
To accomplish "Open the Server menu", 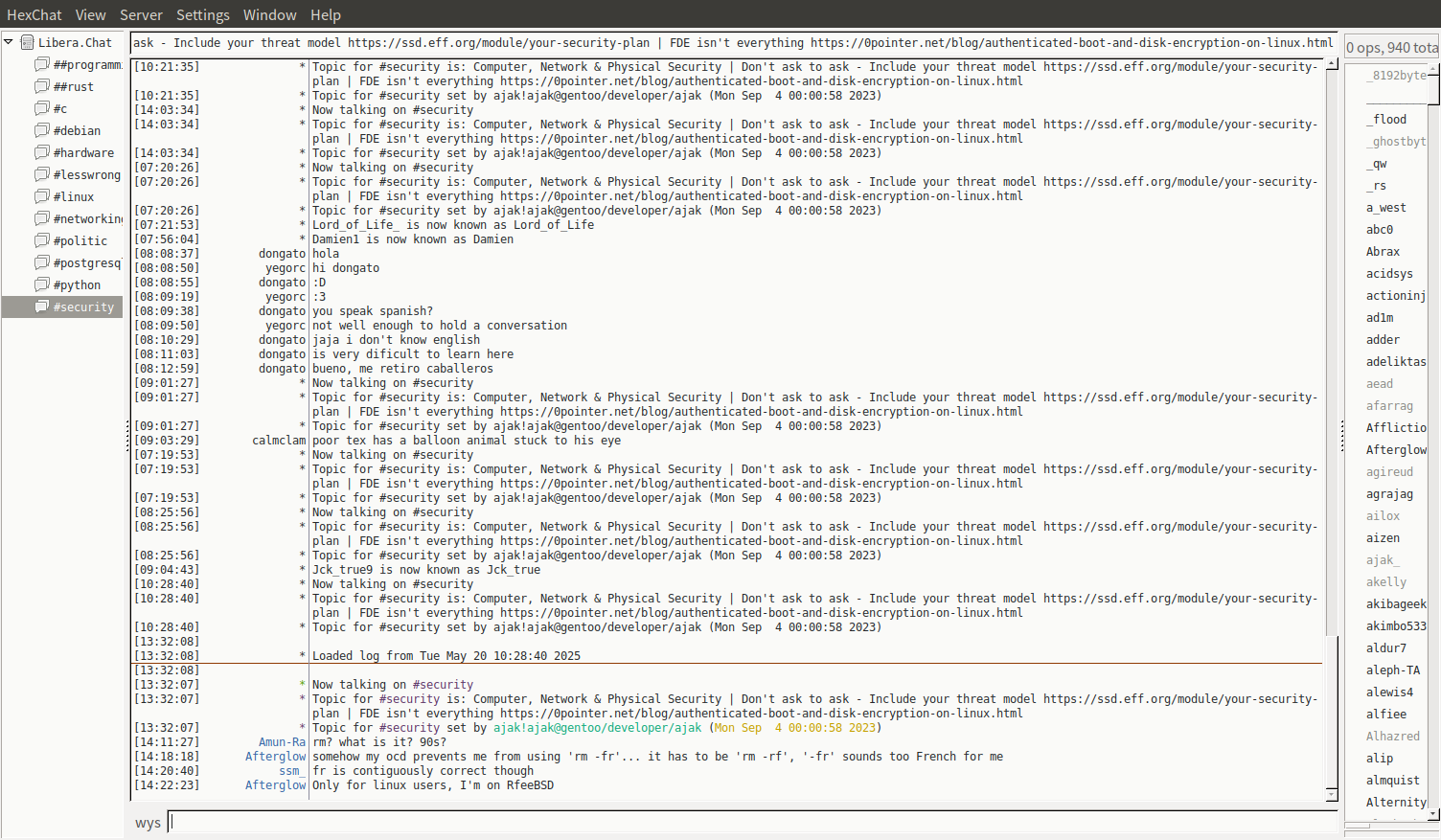I will [141, 14].
